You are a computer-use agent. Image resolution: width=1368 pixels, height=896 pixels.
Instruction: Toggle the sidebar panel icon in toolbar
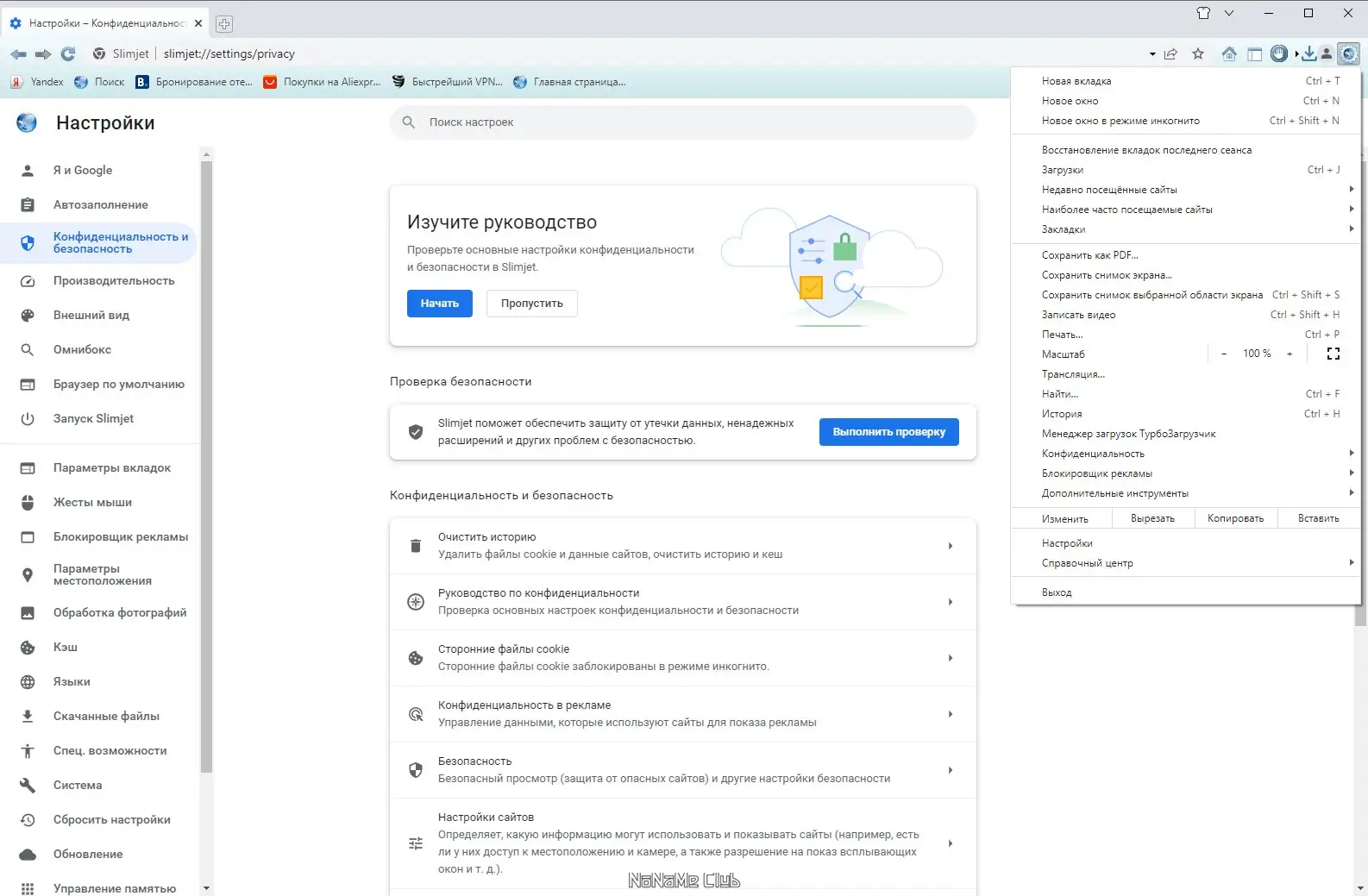(x=1255, y=53)
